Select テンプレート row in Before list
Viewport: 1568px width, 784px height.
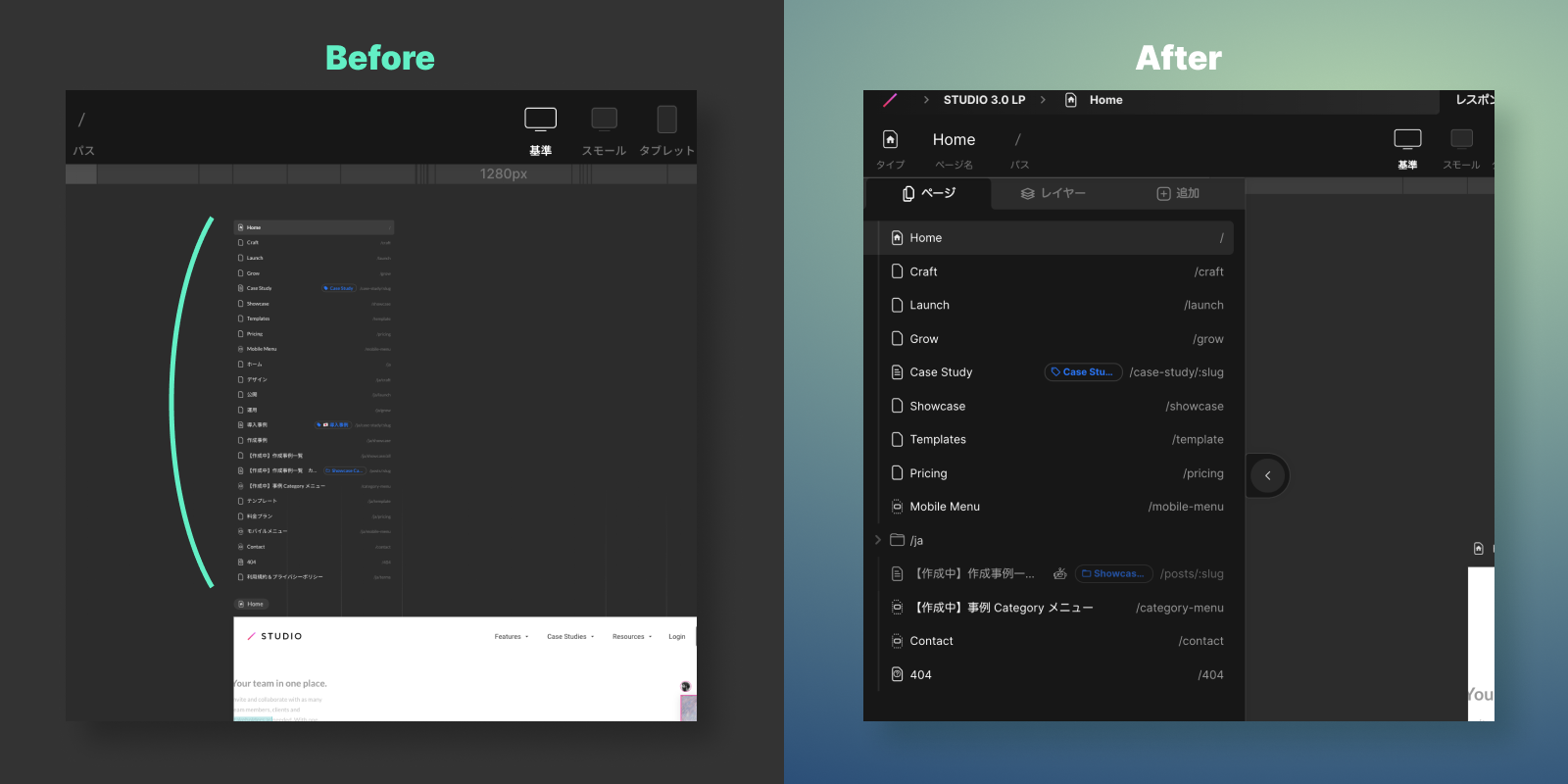tap(314, 501)
